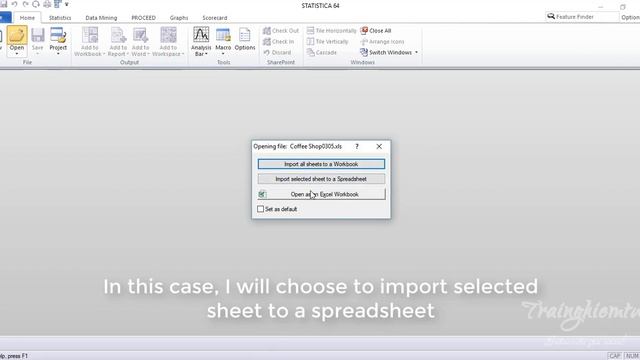
Task: Click the Feature Finder magnifier icon
Action: (551, 16)
